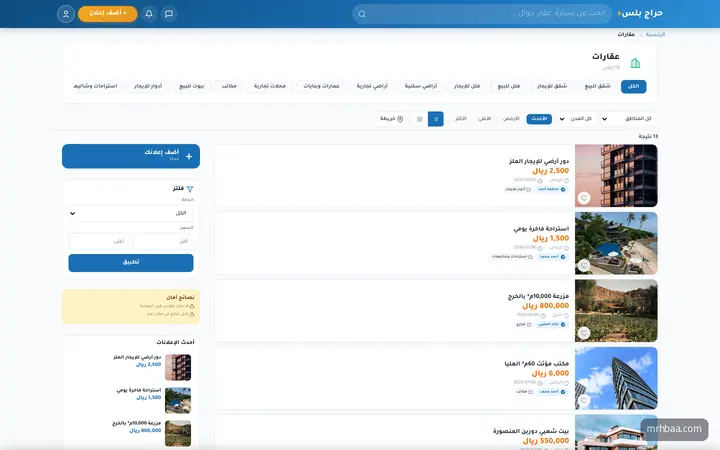Open sidebar recent ad دور أرضي thumbnail

(178, 367)
